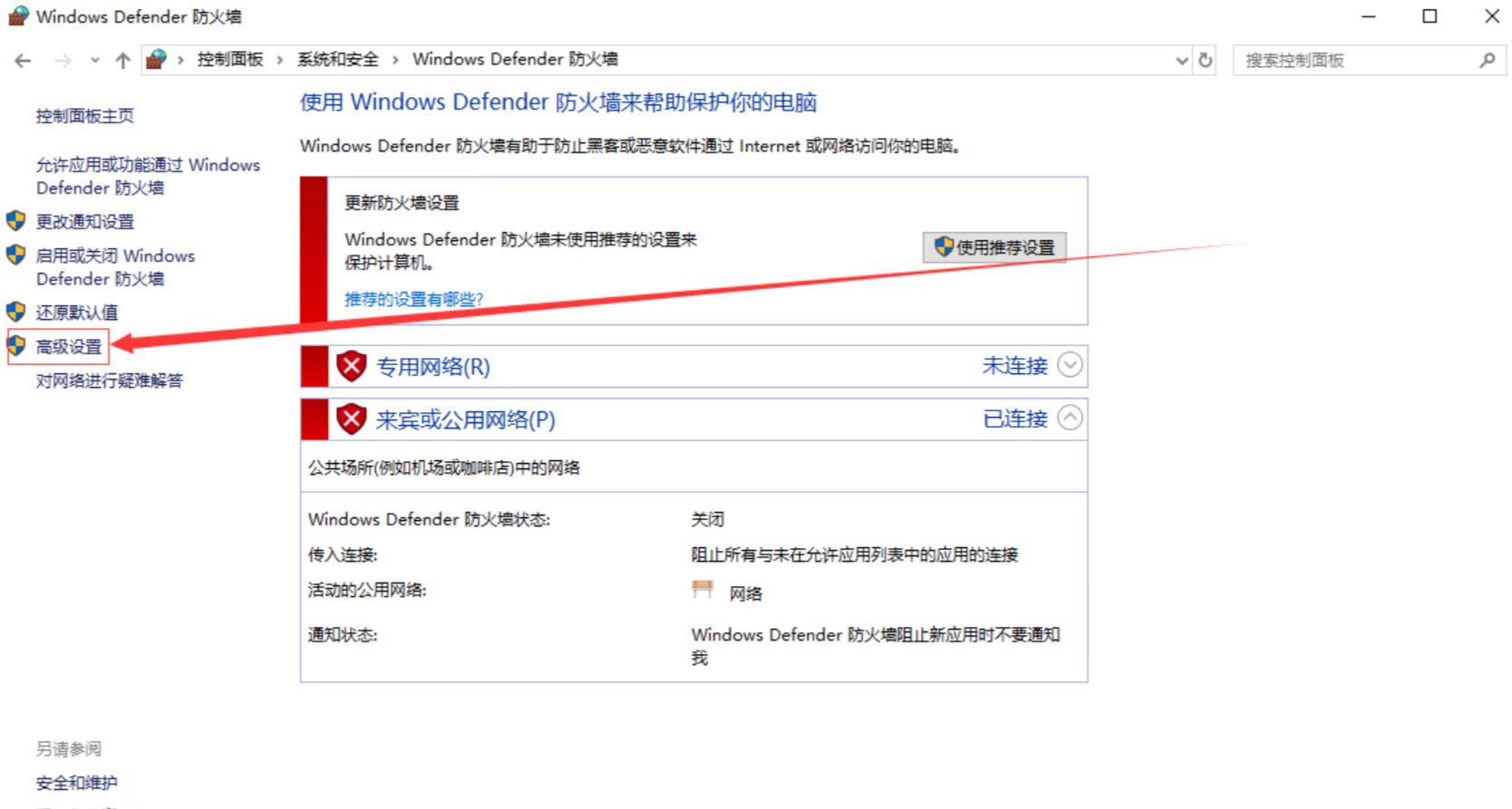
Task: Open the recent locations dropdown arrow
Action: 94,61
